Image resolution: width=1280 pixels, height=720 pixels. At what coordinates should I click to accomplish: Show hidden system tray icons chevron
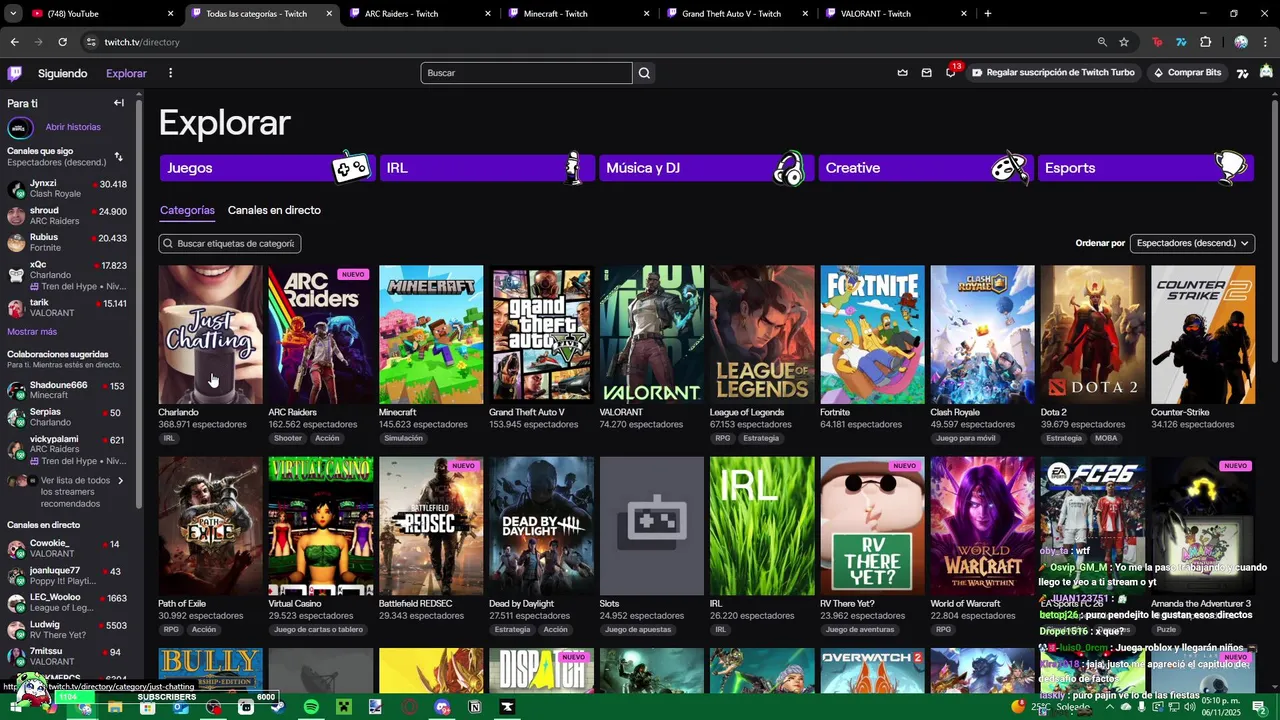click(x=1109, y=706)
